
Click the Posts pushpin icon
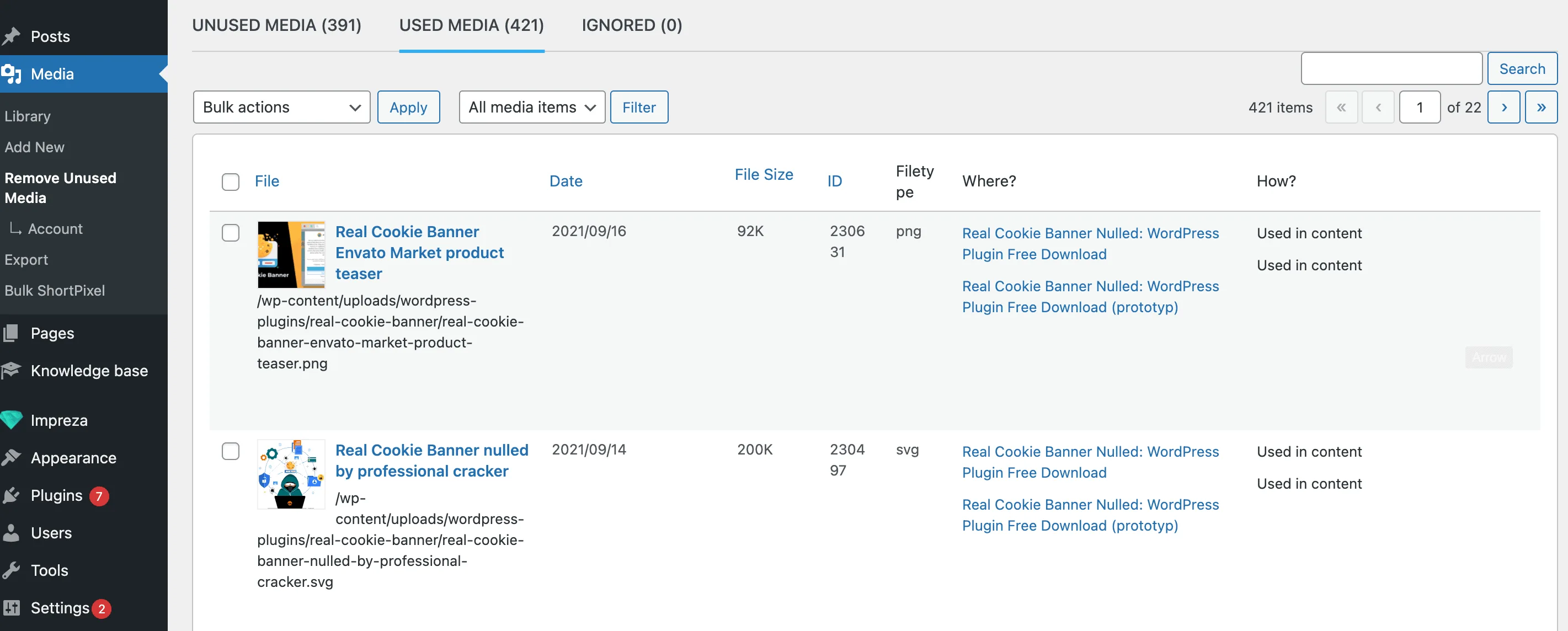coord(11,36)
